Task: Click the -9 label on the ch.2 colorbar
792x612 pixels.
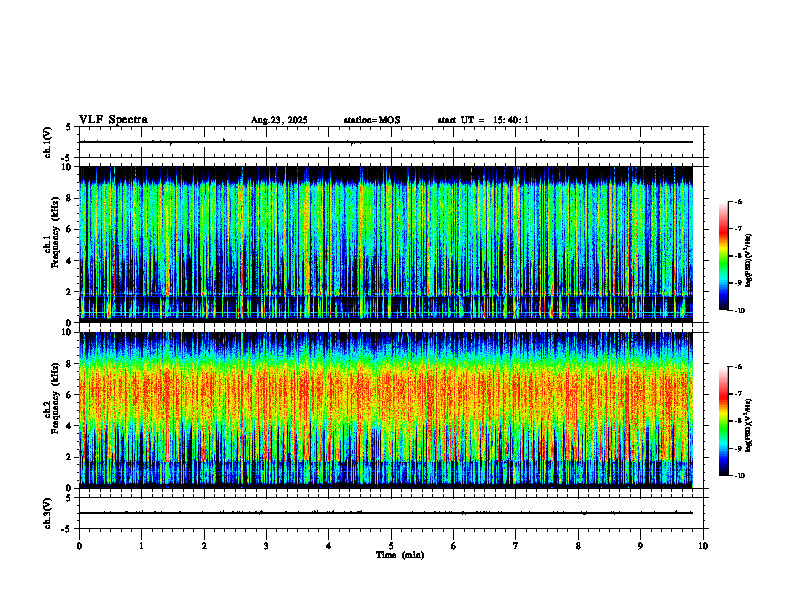Action: point(738,448)
